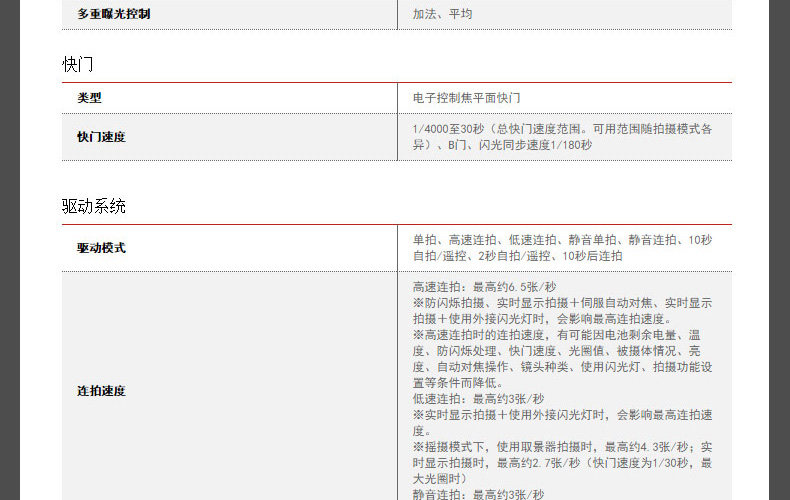
Task: Click 静音连拍：最高约3张/秒 text
Action: pos(479,494)
